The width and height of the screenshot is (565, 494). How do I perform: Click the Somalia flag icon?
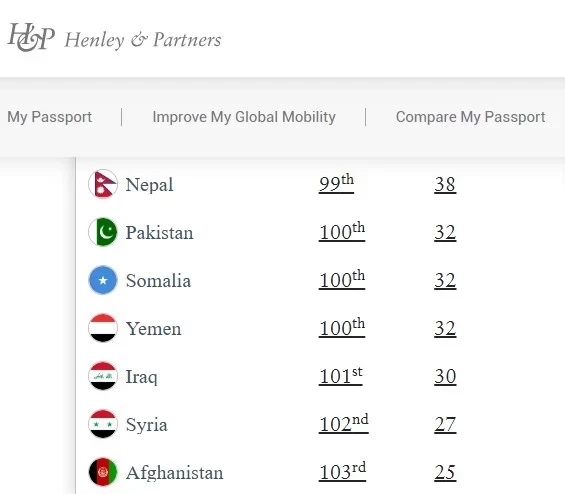(x=103, y=280)
